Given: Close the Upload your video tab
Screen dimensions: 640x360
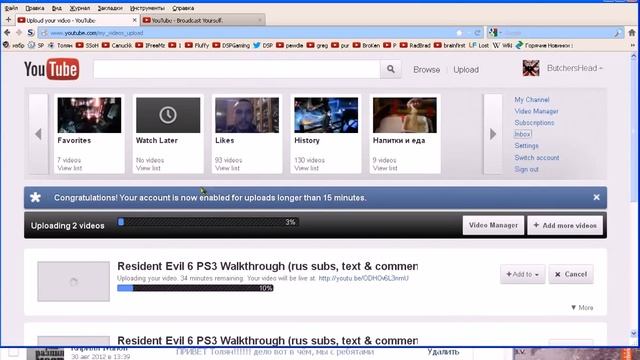Looking at the screenshot, I should (135, 20).
